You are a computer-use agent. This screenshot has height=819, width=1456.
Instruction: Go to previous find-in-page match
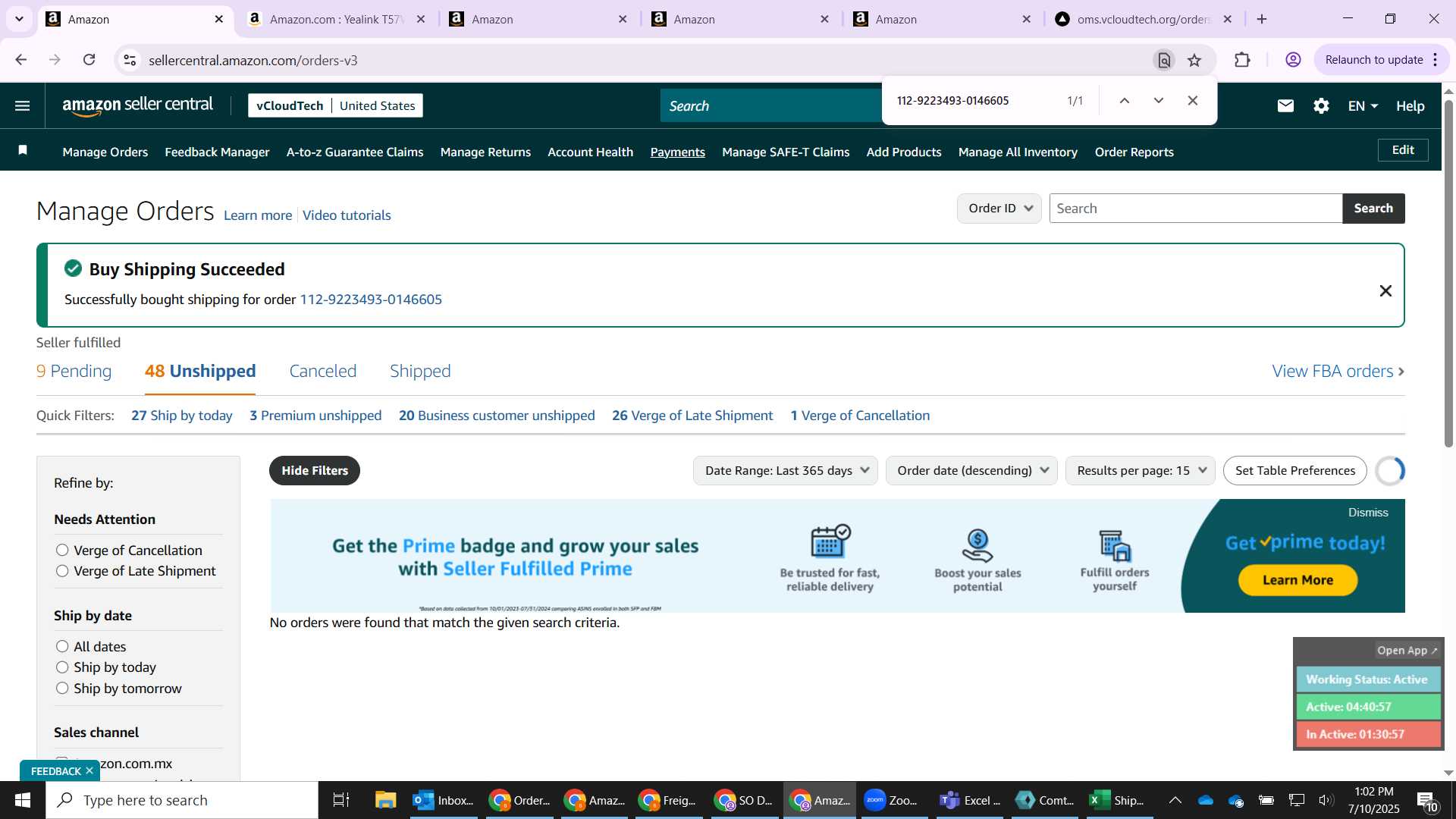[1125, 101]
